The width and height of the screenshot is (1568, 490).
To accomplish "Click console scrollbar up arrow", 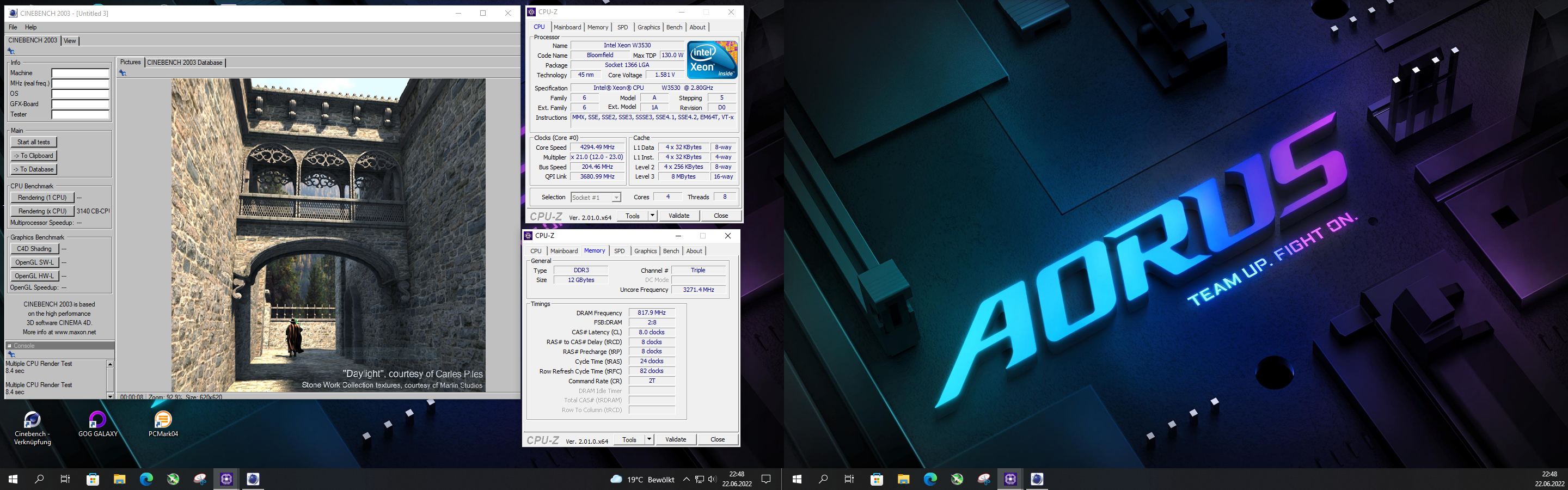I will pos(110,364).
